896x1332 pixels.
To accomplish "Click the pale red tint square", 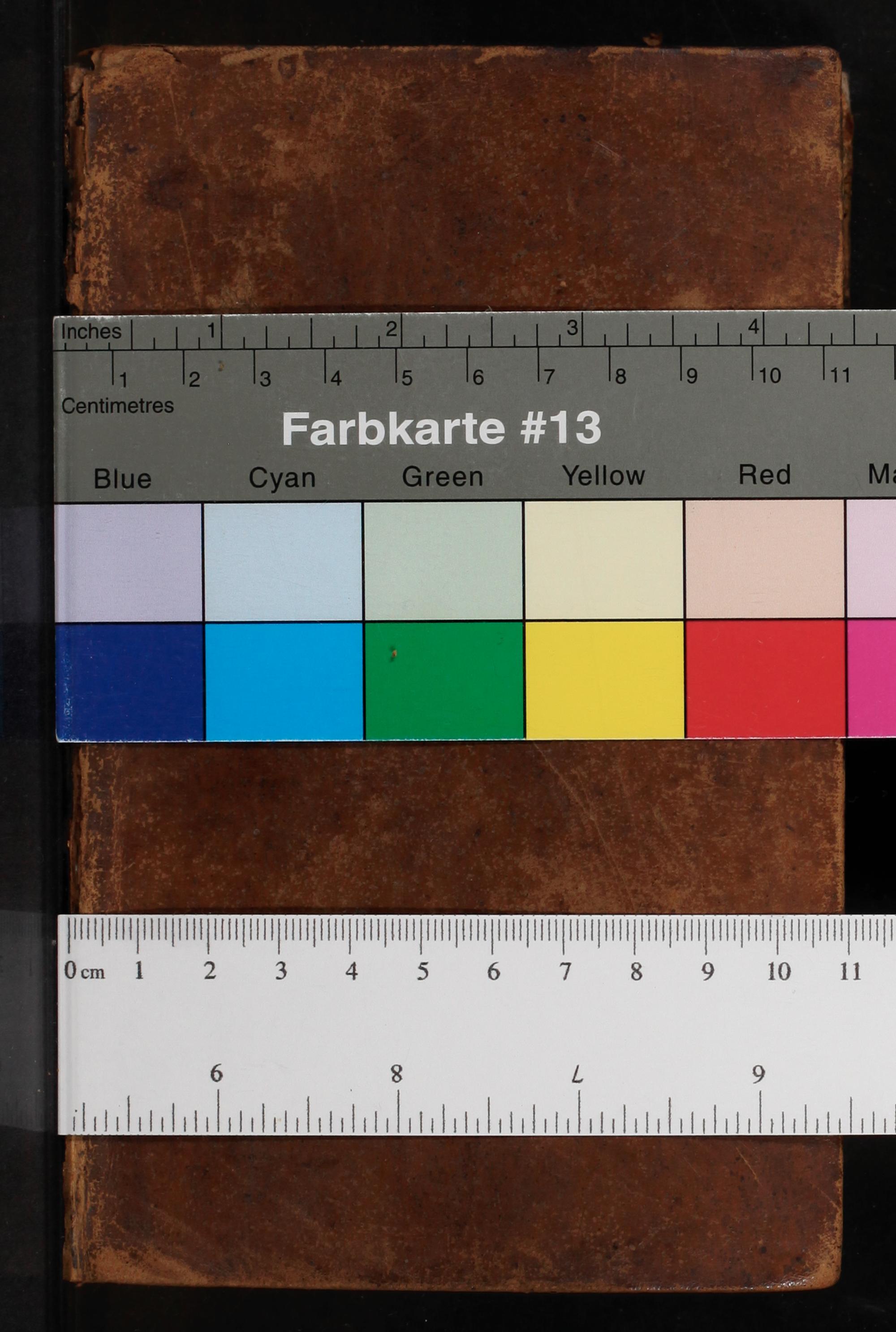I will point(765,559).
